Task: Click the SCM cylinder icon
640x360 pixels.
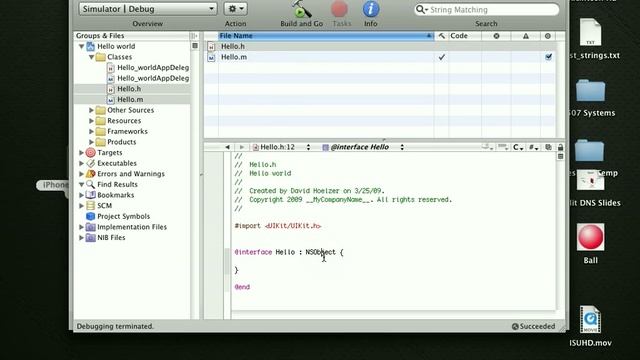Action: coord(91,206)
